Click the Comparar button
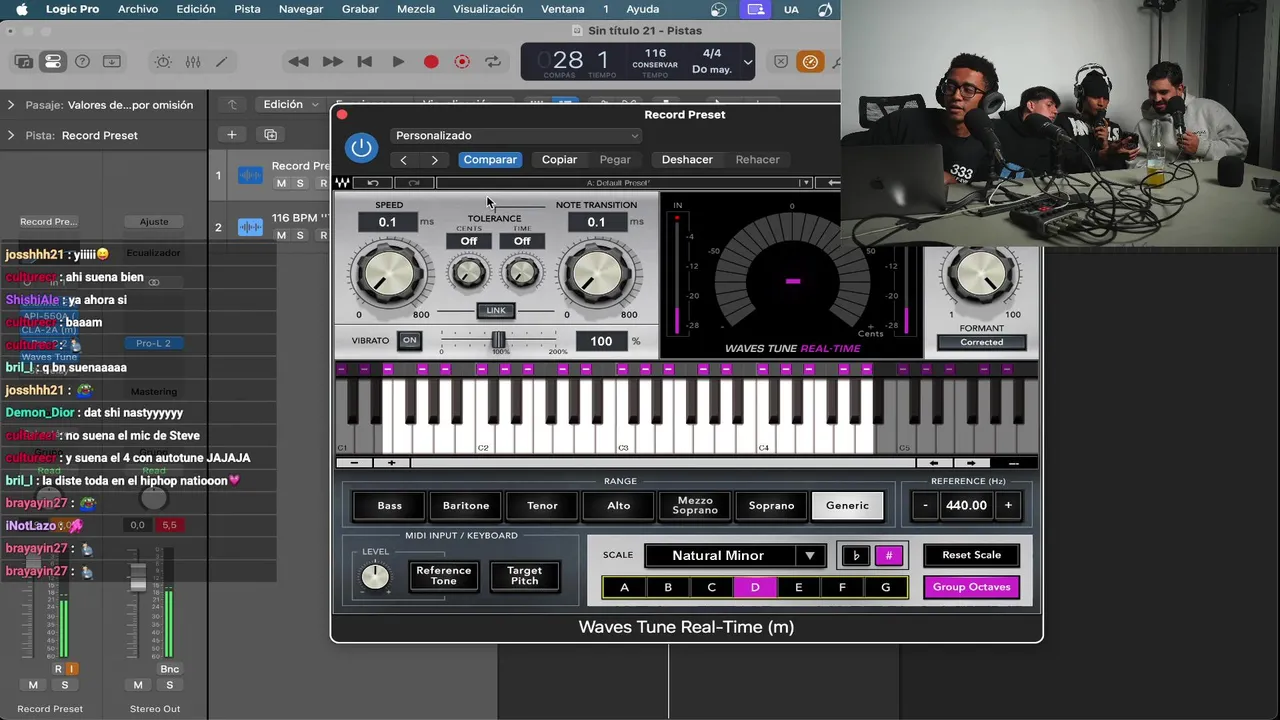1280x720 pixels. point(490,160)
